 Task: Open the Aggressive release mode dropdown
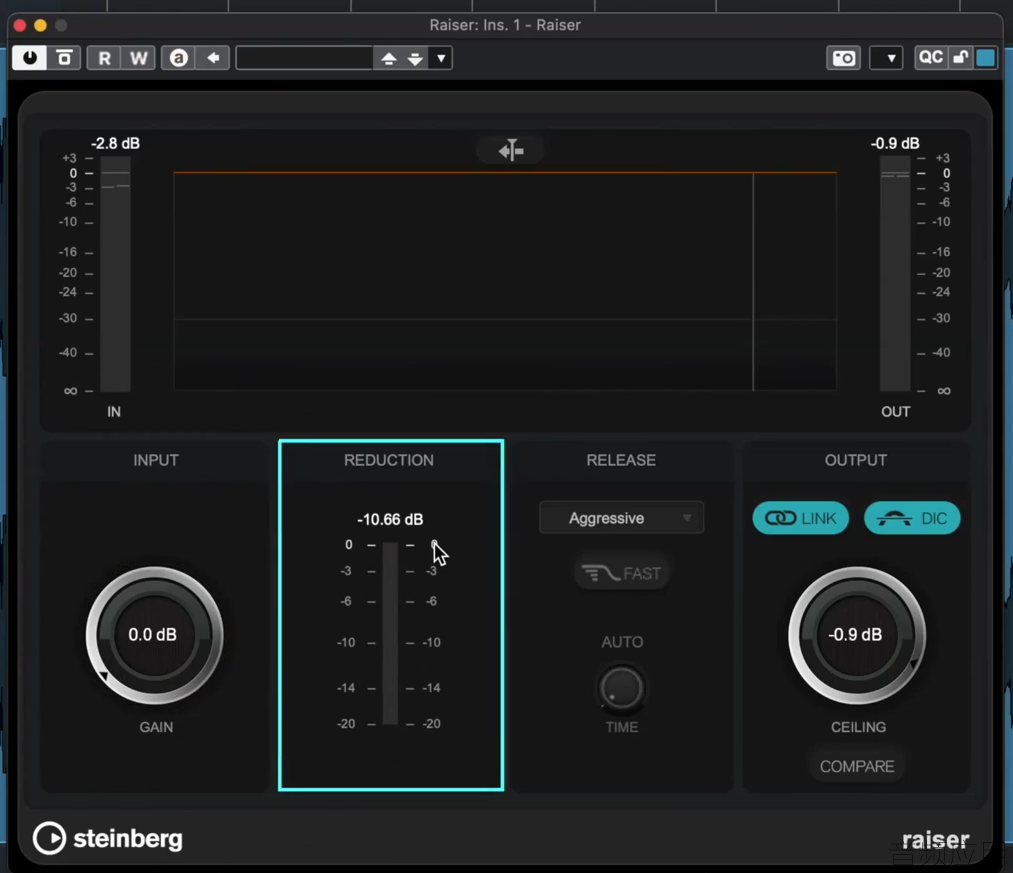(x=621, y=518)
